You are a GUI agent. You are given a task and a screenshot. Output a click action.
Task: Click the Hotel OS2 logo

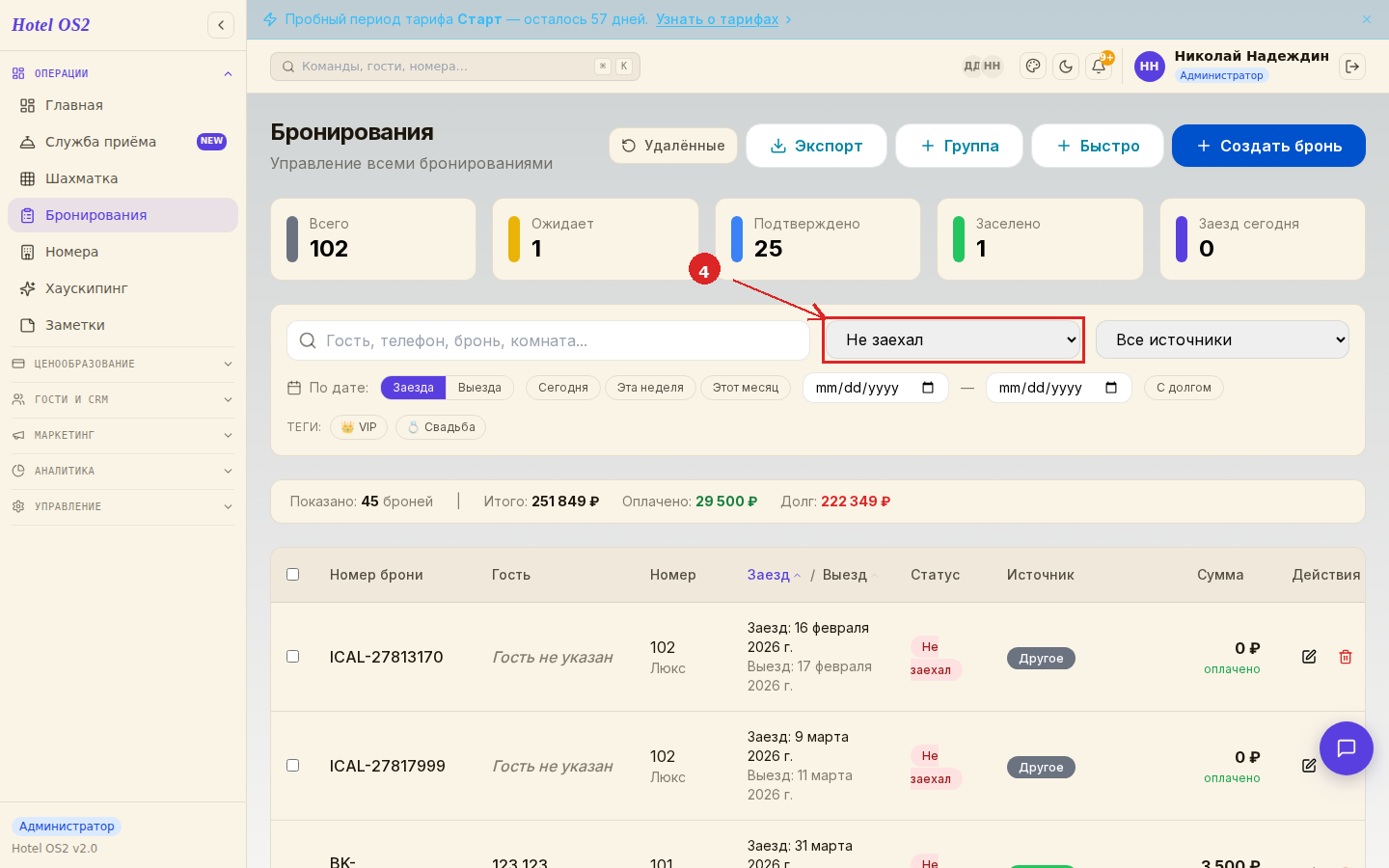pyautogui.click(x=51, y=25)
